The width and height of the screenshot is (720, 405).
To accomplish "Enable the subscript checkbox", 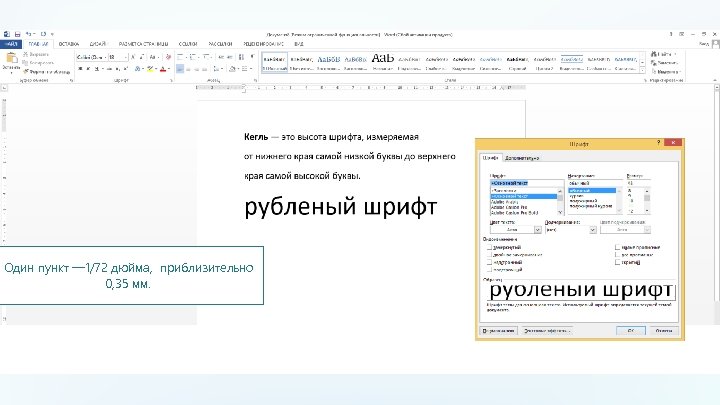I will [489, 270].
